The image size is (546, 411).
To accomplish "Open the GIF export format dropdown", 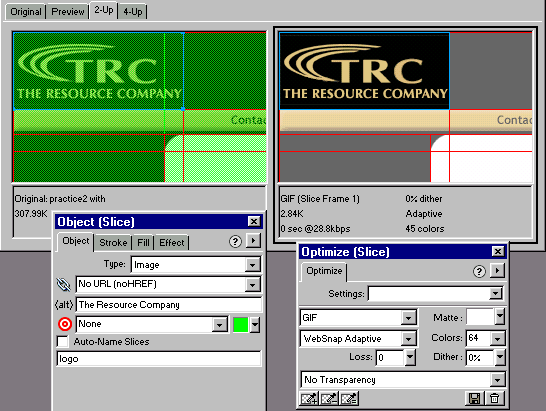I will [x=408, y=318].
